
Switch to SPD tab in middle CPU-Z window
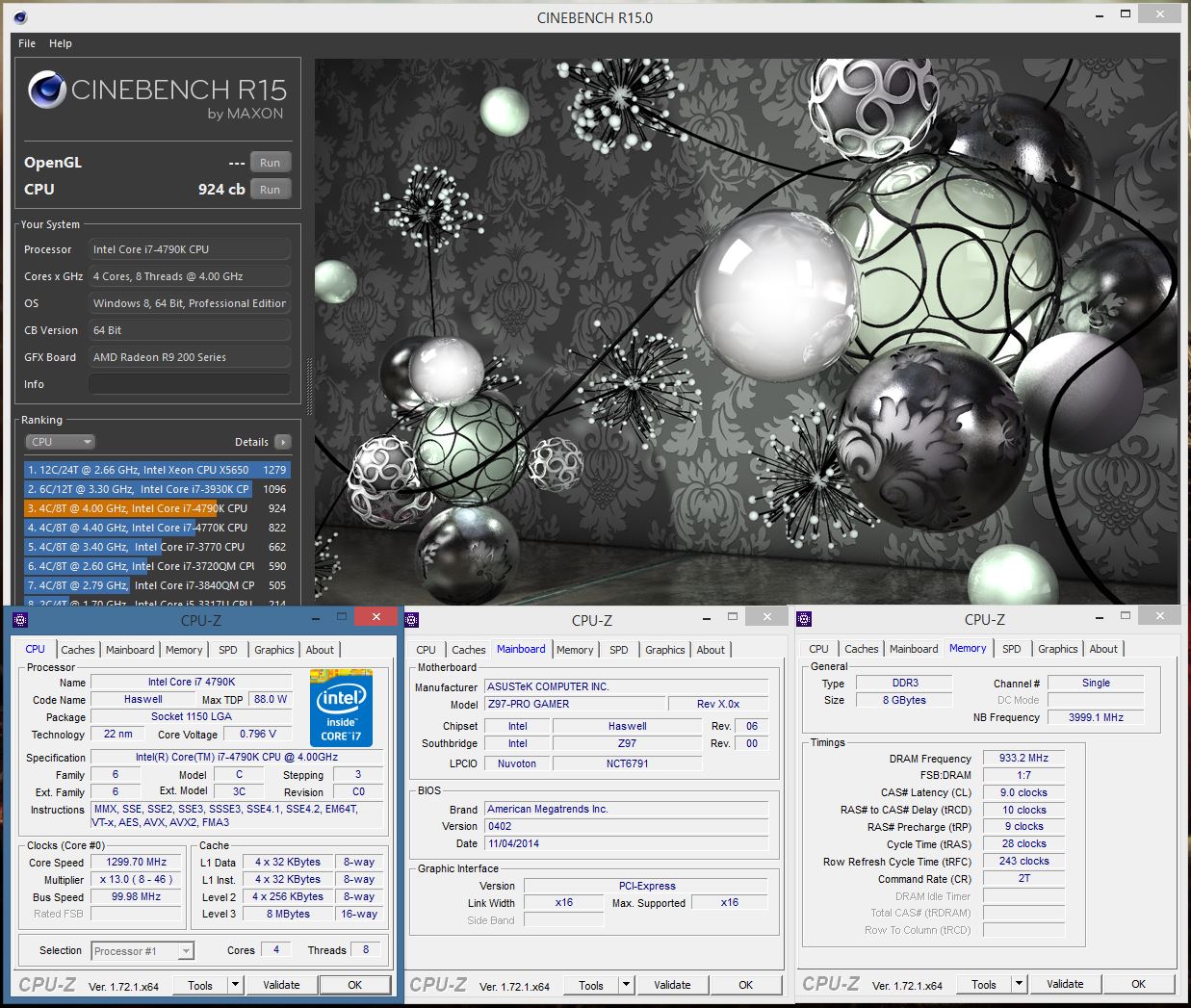point(619,650)
